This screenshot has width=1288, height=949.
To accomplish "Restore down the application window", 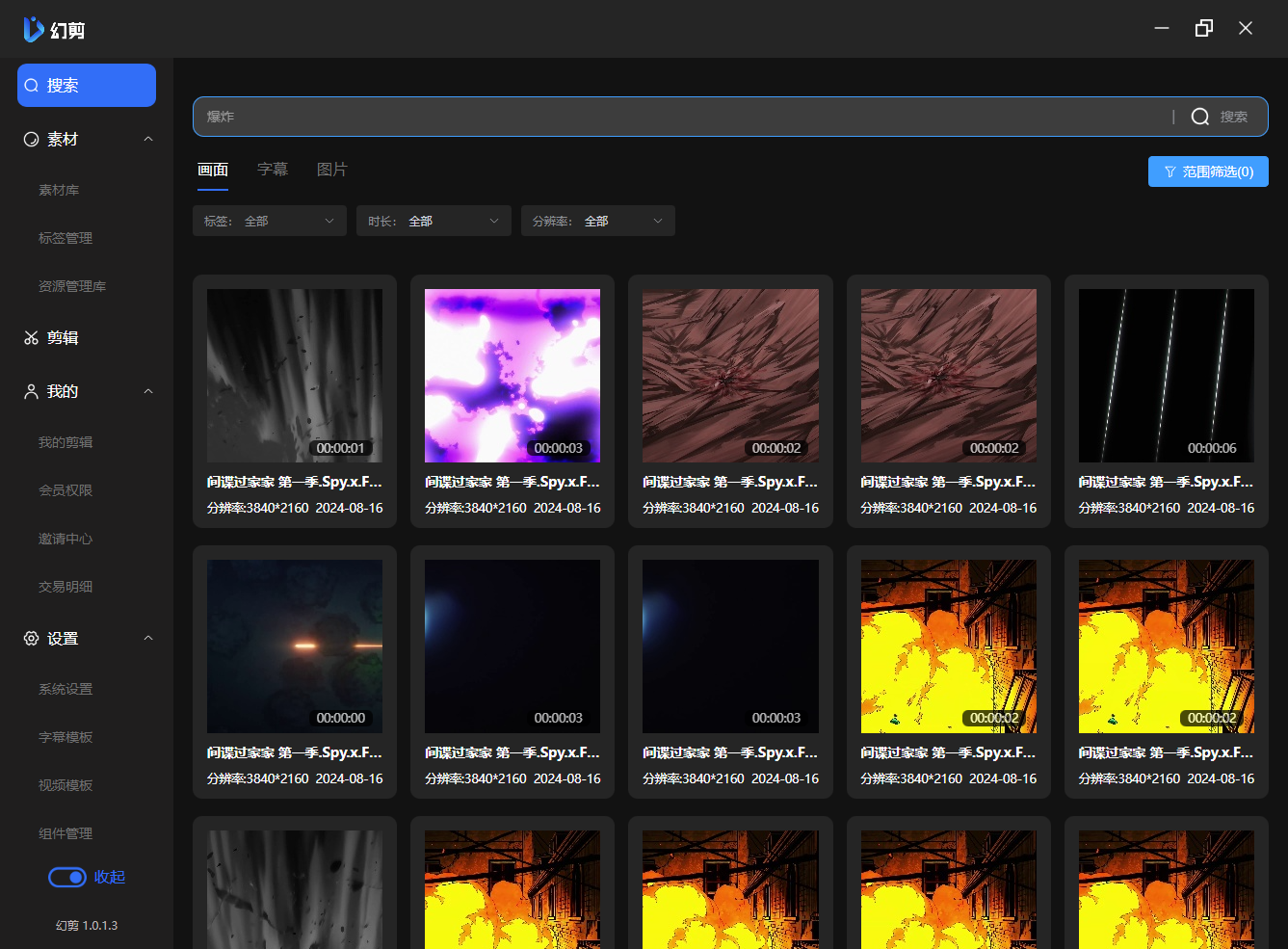I will point(1204,28).
